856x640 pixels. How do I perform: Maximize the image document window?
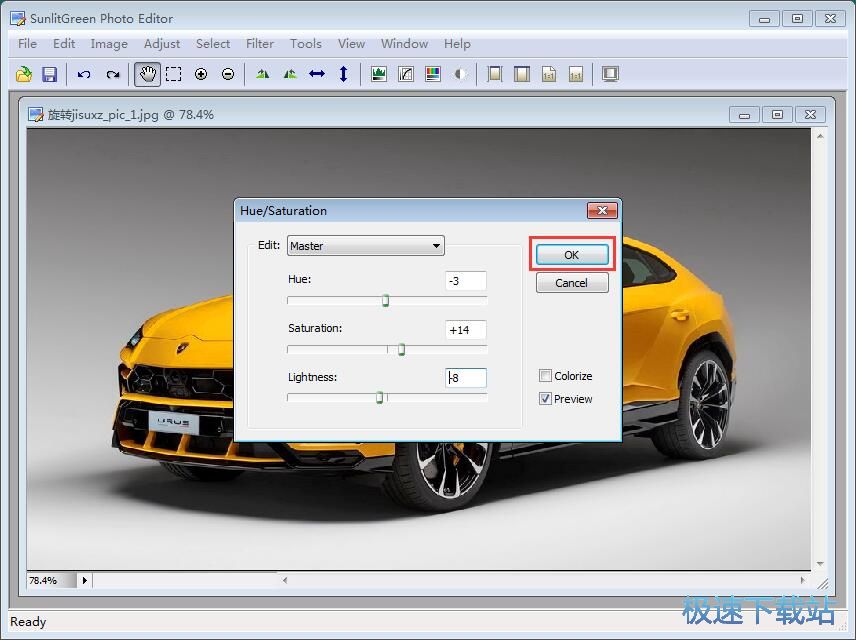(777, 115)
